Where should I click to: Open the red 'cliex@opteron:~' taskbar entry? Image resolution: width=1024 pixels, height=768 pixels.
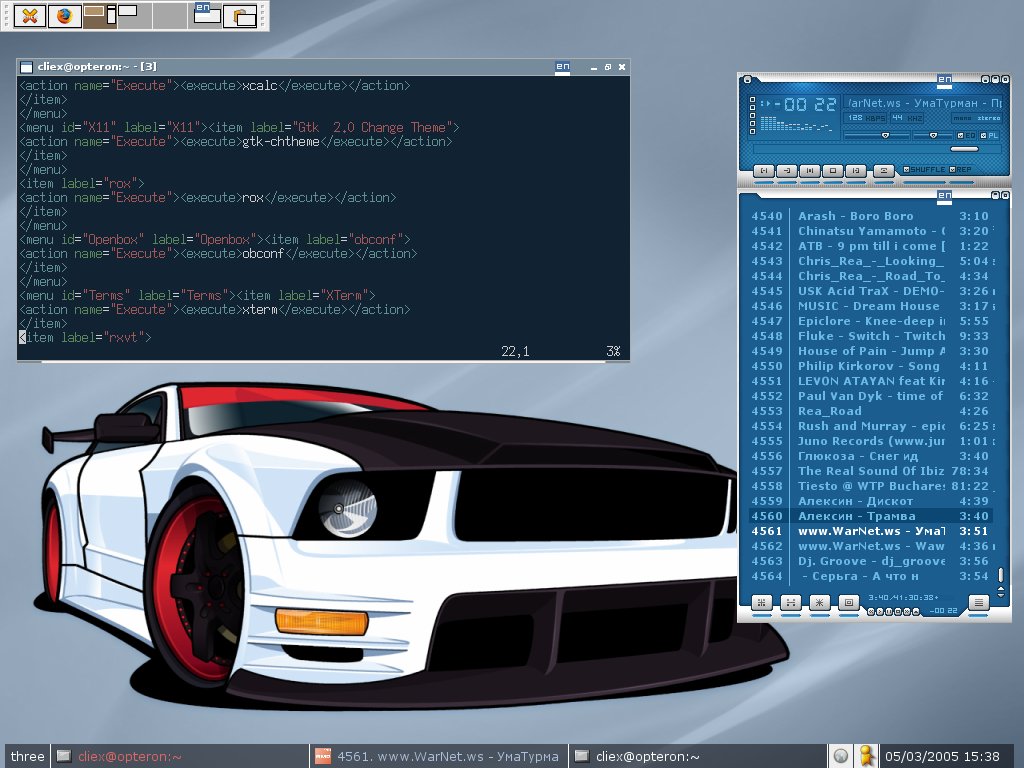click(x=179, y=756)
